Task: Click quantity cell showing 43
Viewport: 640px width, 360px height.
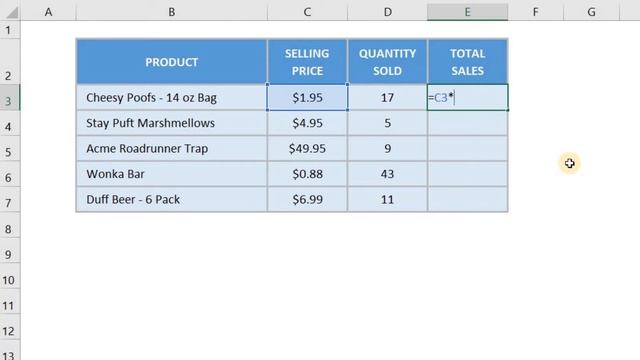Action: pos(387,174)
